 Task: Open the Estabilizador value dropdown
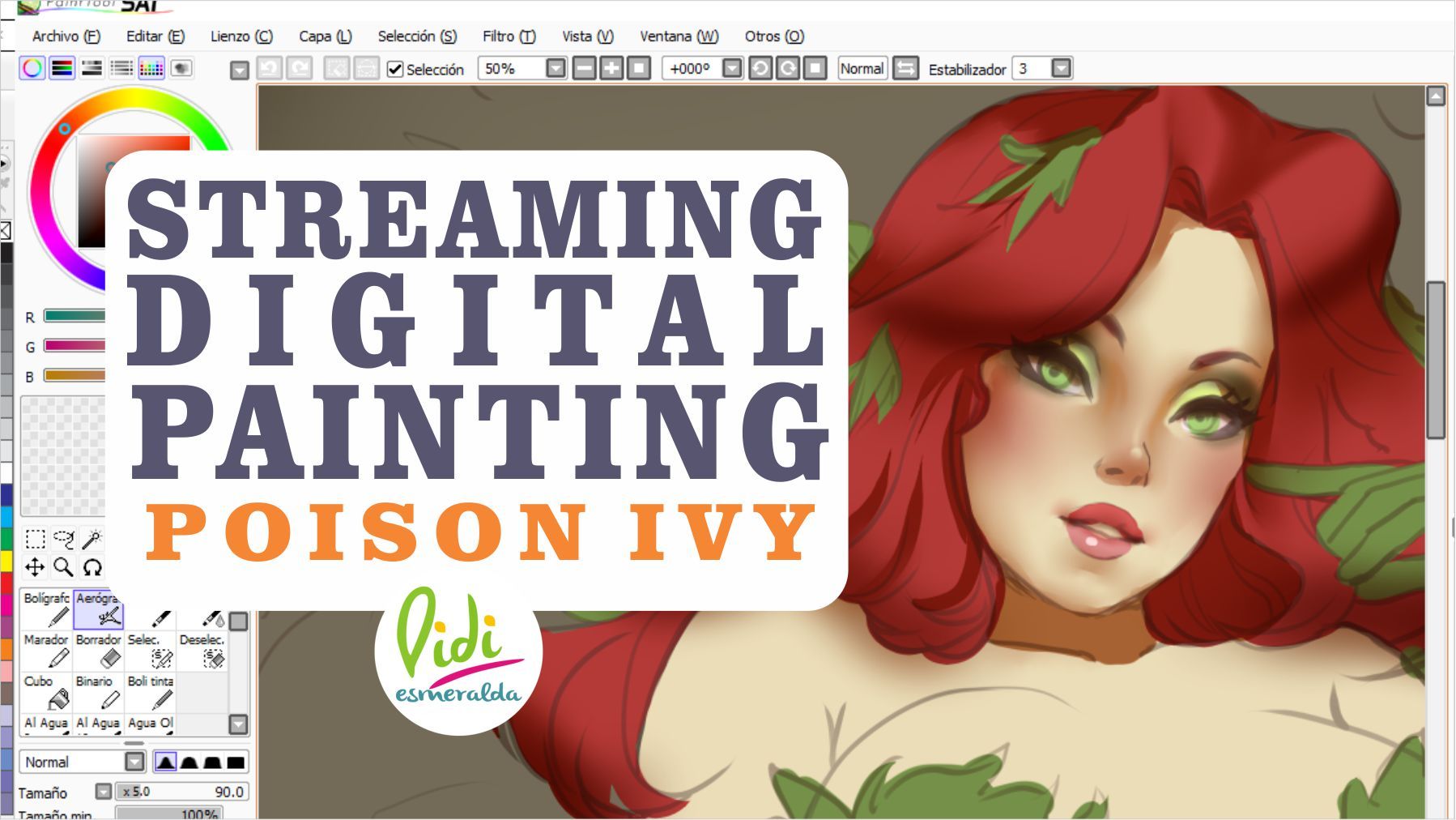[1061, 69]
